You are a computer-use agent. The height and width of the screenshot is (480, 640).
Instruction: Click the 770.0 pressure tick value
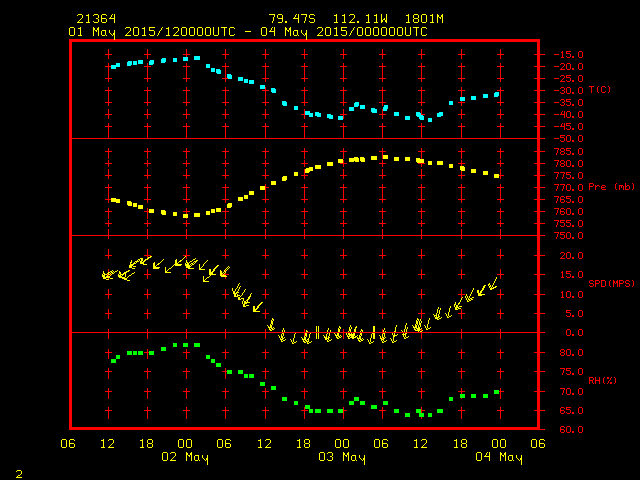(569, 188)
